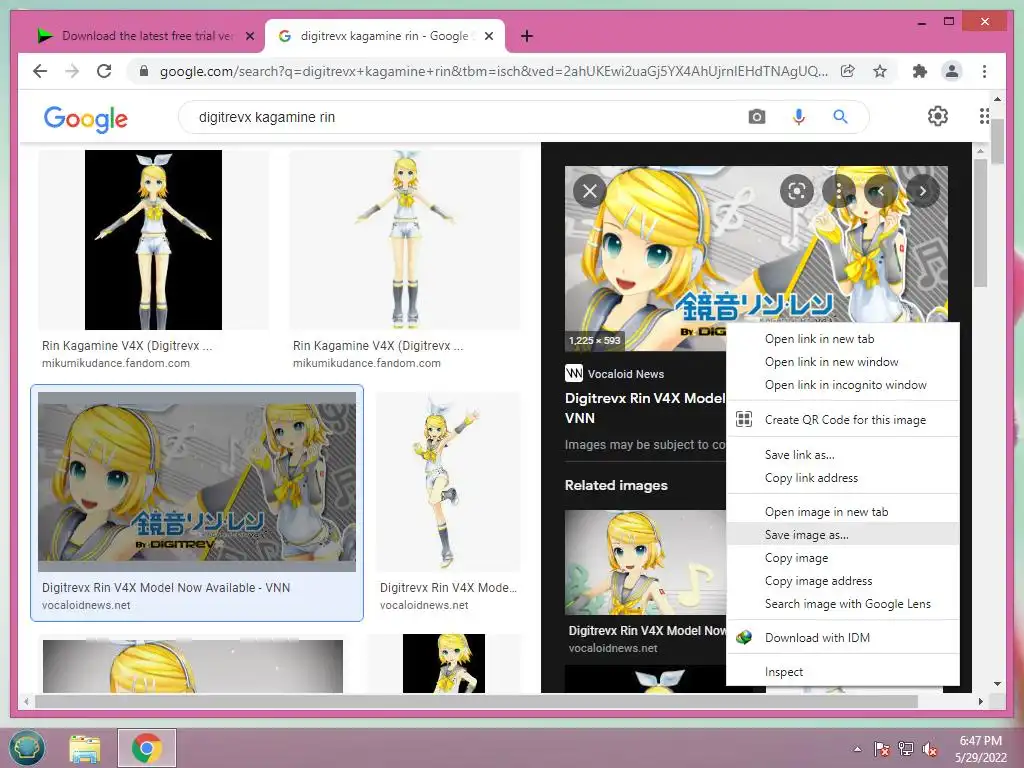Click the Google logo
Viewport: 1024px width, 768px height.
tap(86, 118)
